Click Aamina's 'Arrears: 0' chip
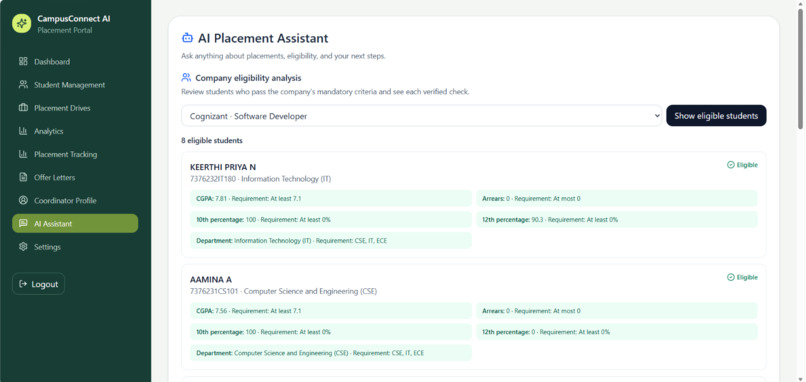 616,311
